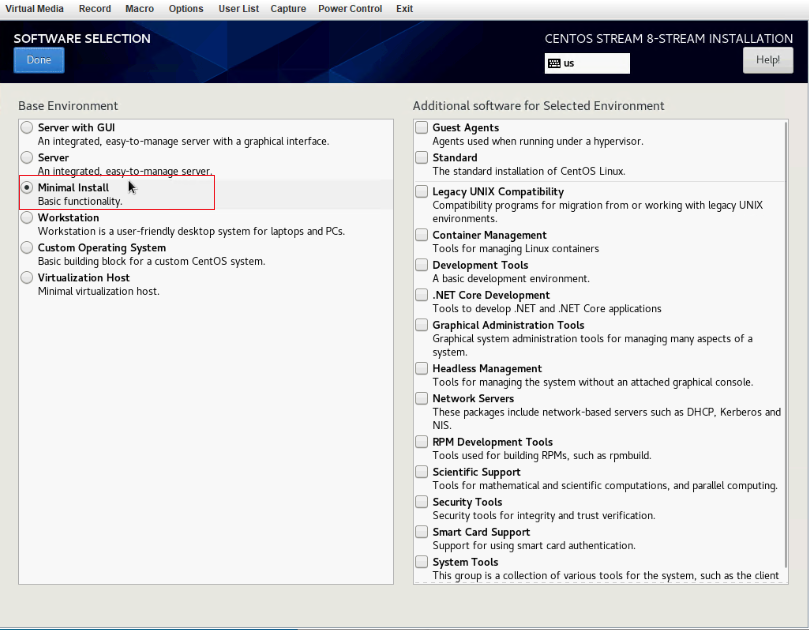Viewport: 809px width, 630px height.
Task: Tick the Standard checkbox
Action: [422, 157]
